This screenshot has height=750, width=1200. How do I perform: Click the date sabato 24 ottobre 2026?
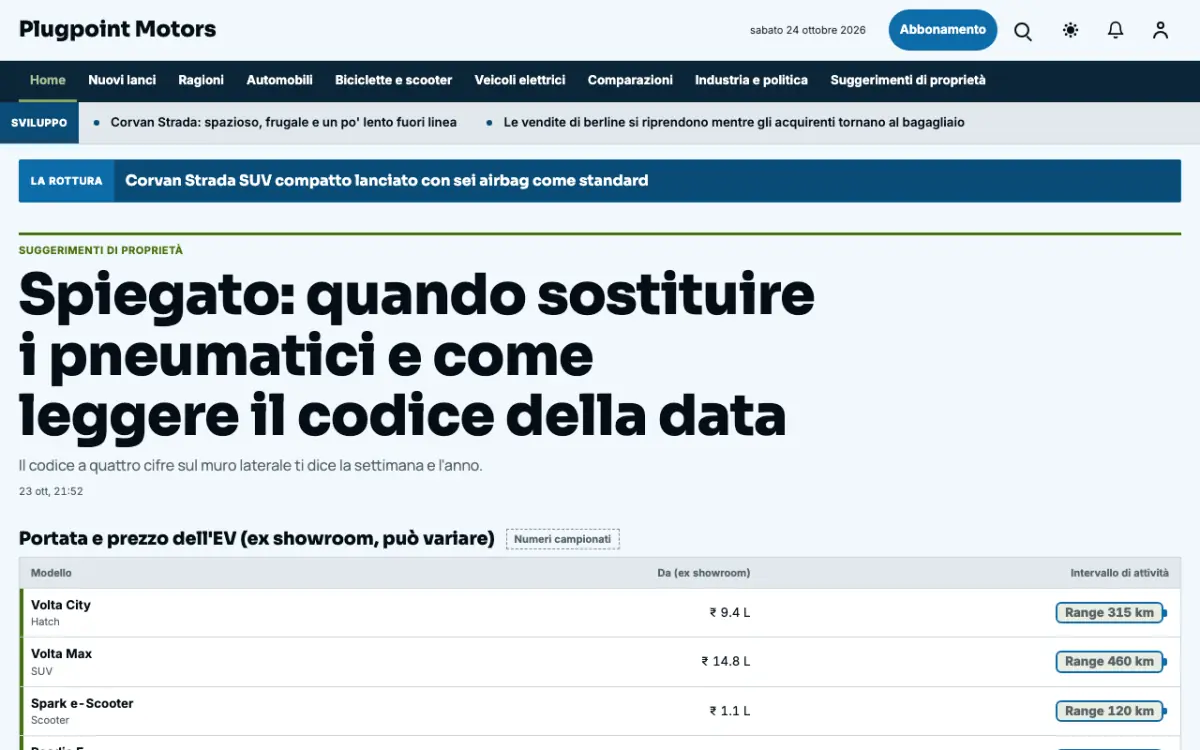[808, 30]
